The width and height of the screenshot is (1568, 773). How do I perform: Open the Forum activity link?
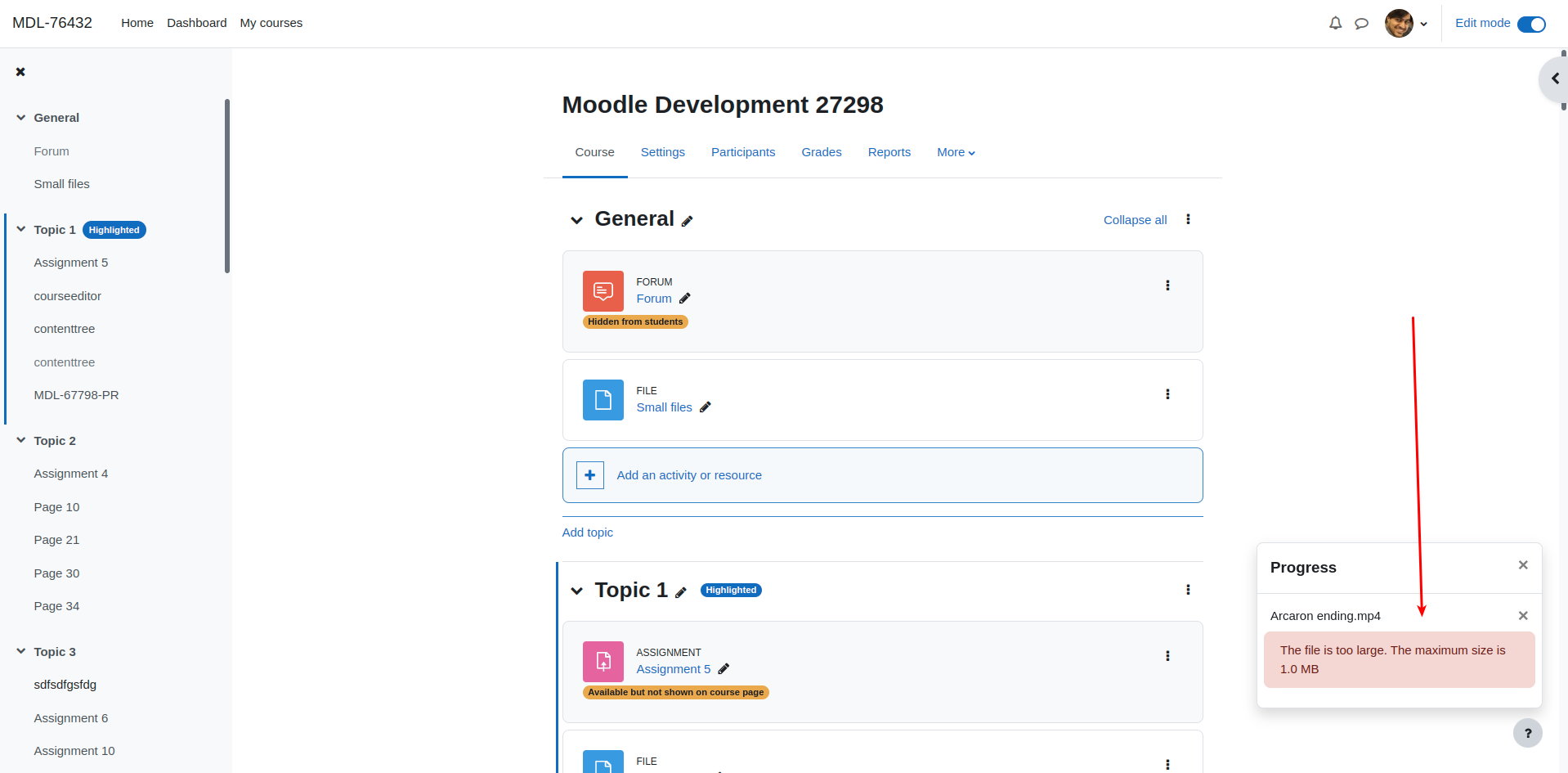coord(654,299)
